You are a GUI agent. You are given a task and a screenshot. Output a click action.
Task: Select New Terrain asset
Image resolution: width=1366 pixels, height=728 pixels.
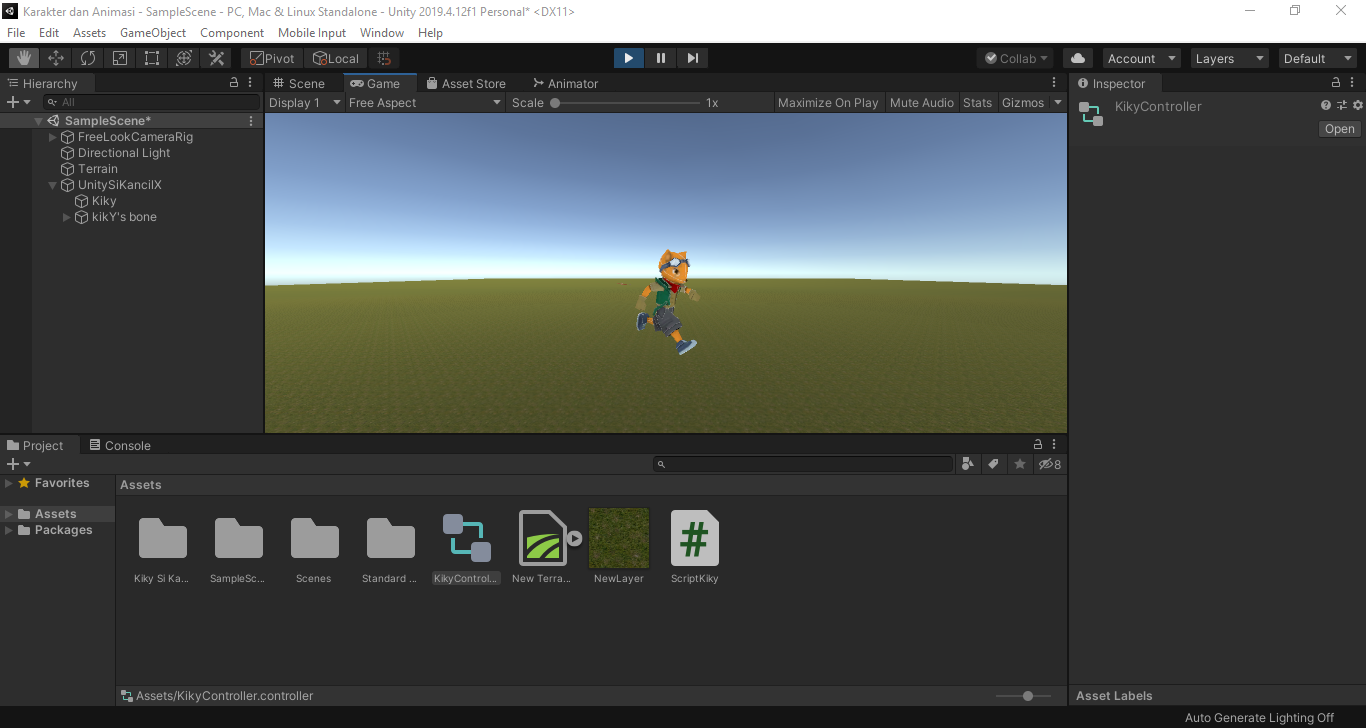(x=542, y=546)
